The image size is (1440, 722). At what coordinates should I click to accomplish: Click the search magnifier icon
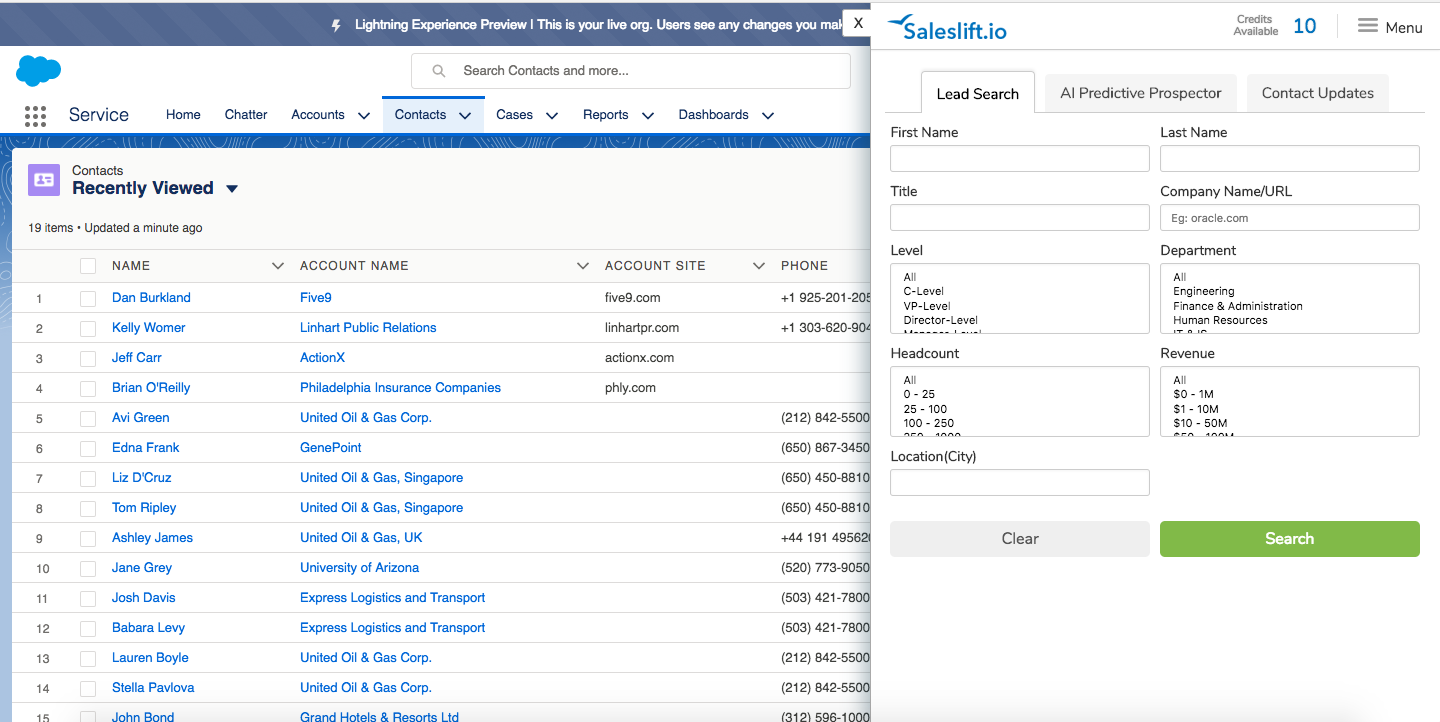[438, 70]
